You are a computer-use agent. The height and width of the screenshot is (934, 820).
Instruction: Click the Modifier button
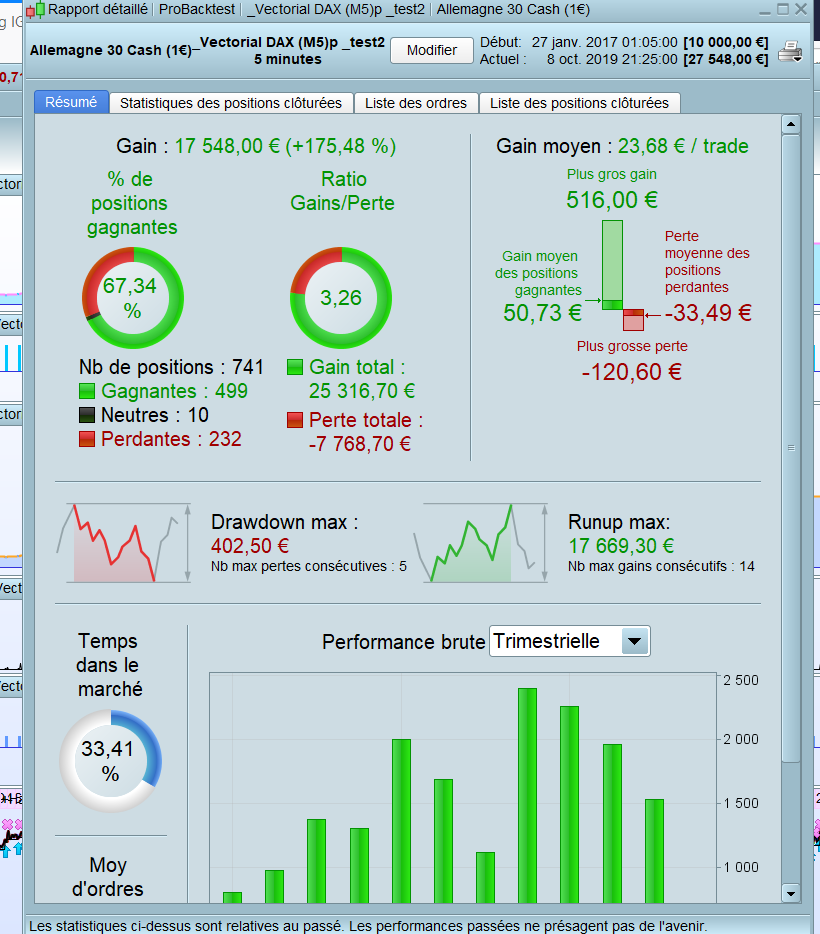point(432,50)
